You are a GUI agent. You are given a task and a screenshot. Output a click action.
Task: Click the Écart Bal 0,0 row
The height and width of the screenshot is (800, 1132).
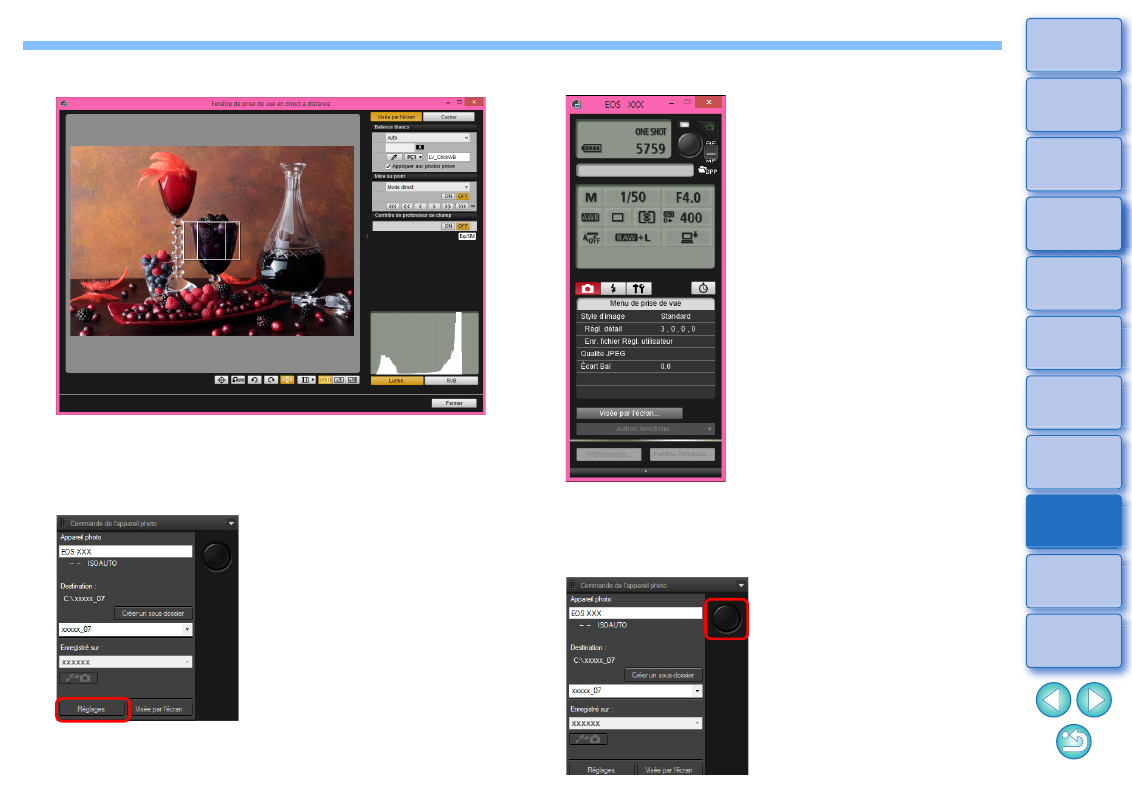click(645, 366)
